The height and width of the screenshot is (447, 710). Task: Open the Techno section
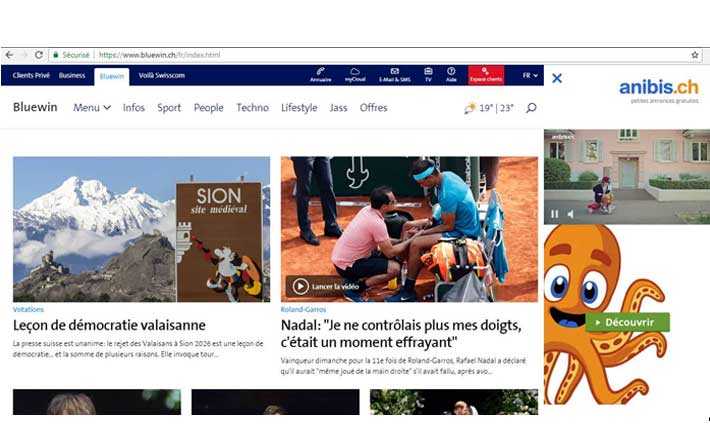click(x=253, y=108)
